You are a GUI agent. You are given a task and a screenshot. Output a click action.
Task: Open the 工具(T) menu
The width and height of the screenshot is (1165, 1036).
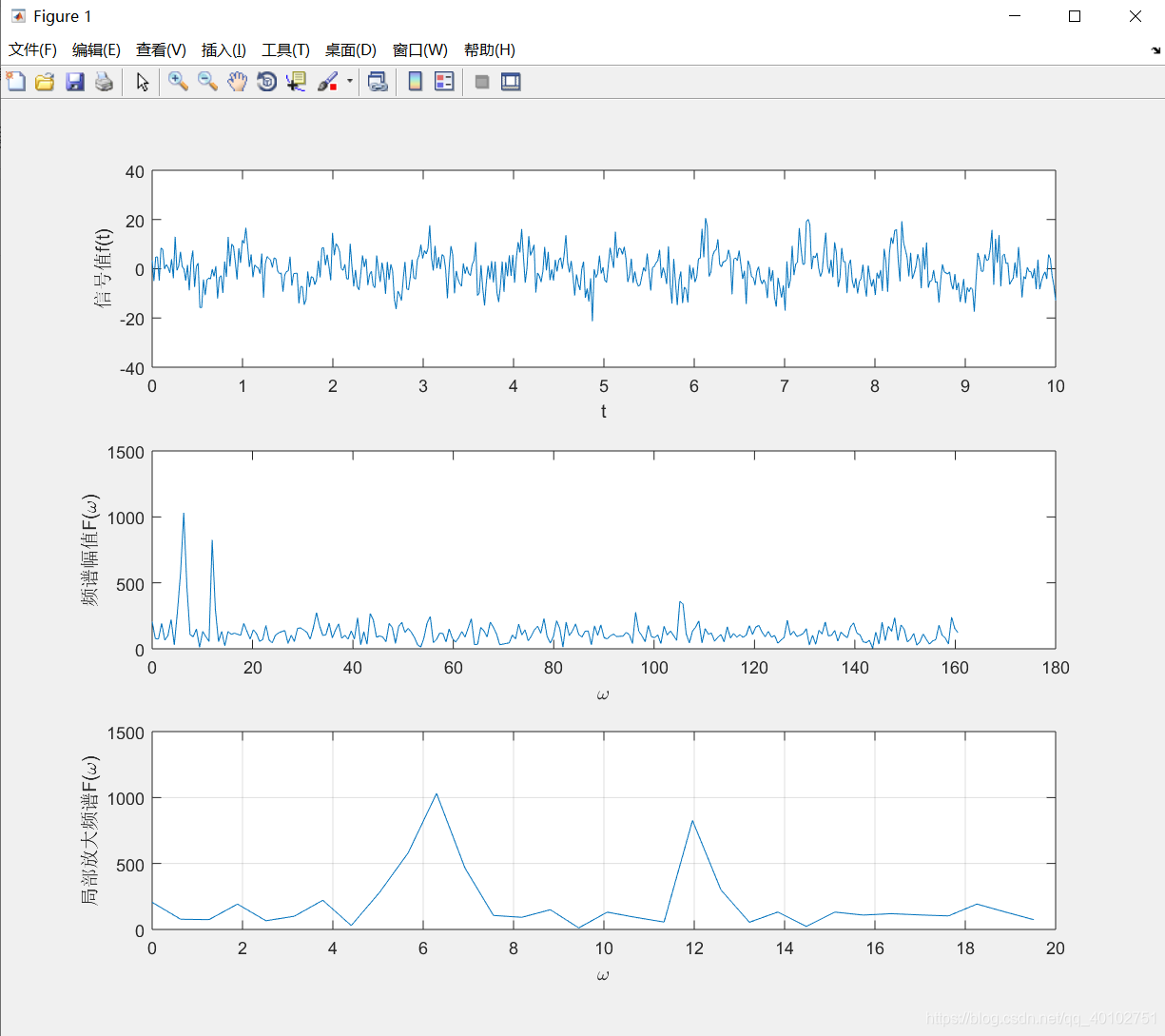click(285, 49)
